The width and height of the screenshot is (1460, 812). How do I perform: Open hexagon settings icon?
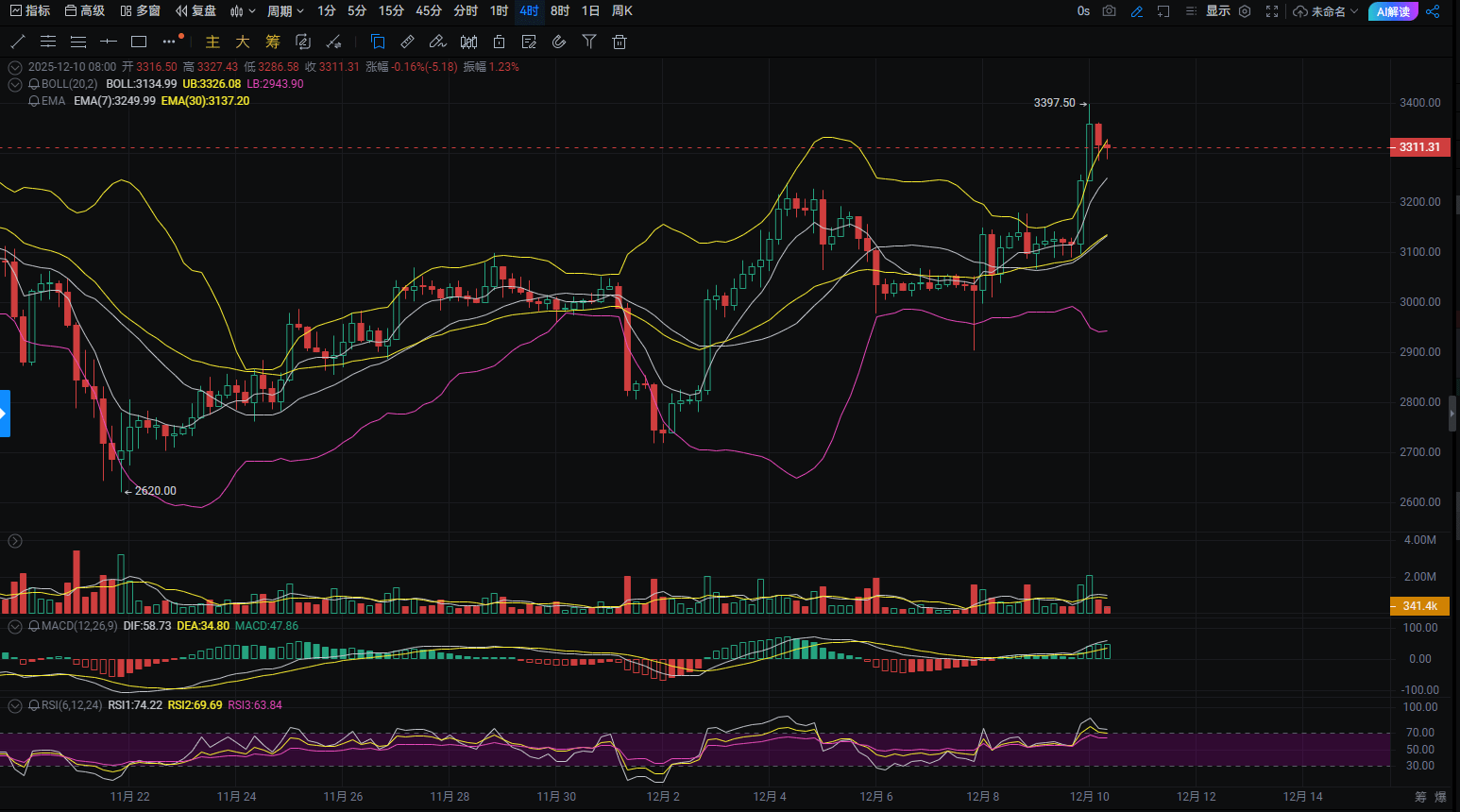[x=1245, y=11]
